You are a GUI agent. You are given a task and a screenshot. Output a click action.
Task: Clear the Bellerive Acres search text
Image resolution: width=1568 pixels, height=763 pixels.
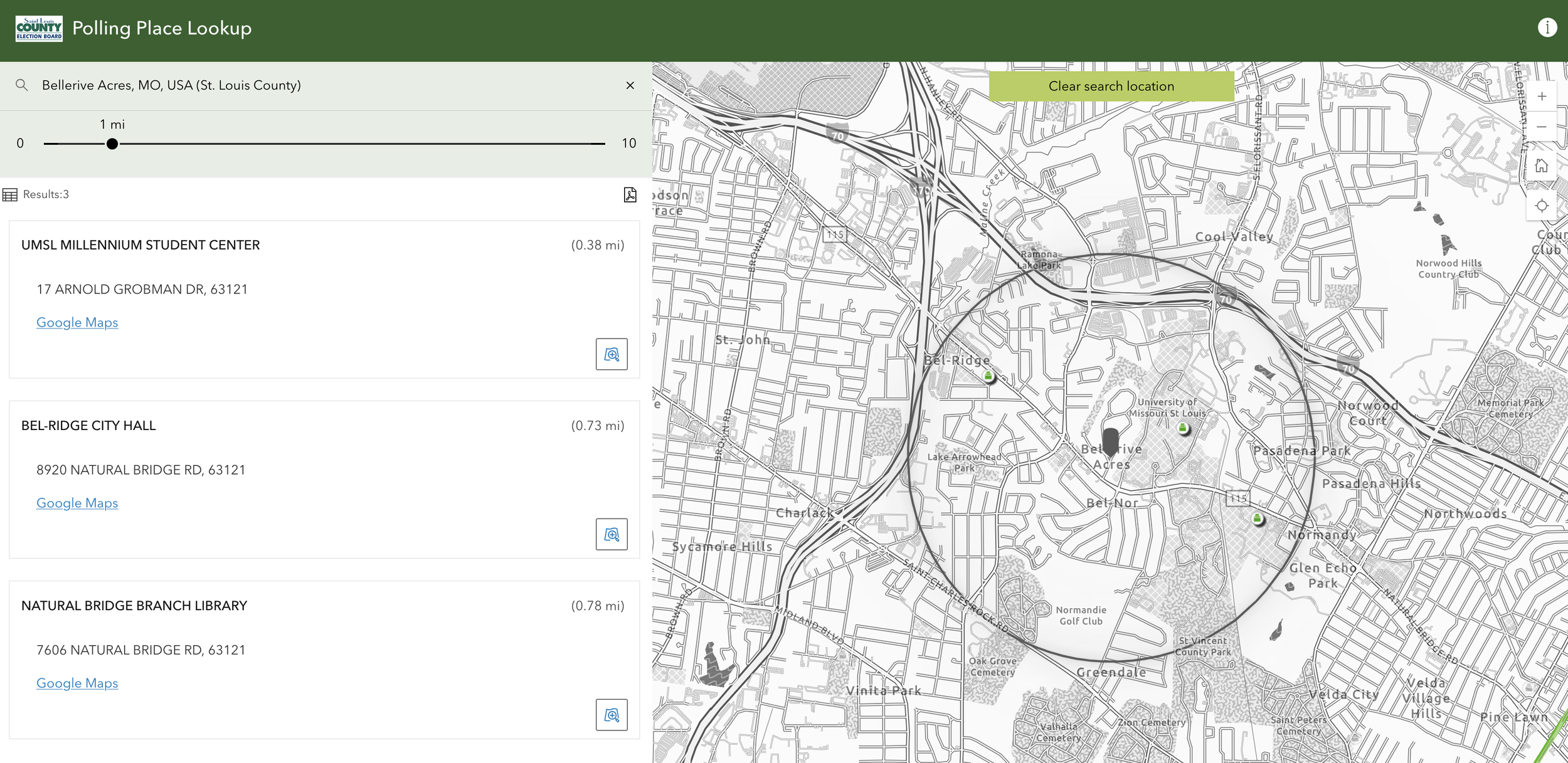coord(630,85)
